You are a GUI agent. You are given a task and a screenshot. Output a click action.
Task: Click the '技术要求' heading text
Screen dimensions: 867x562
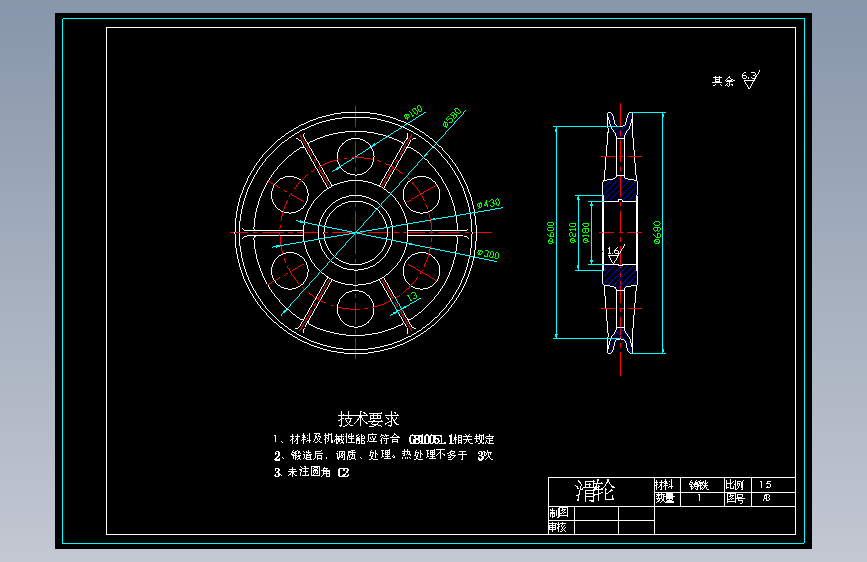pos(368,419)
